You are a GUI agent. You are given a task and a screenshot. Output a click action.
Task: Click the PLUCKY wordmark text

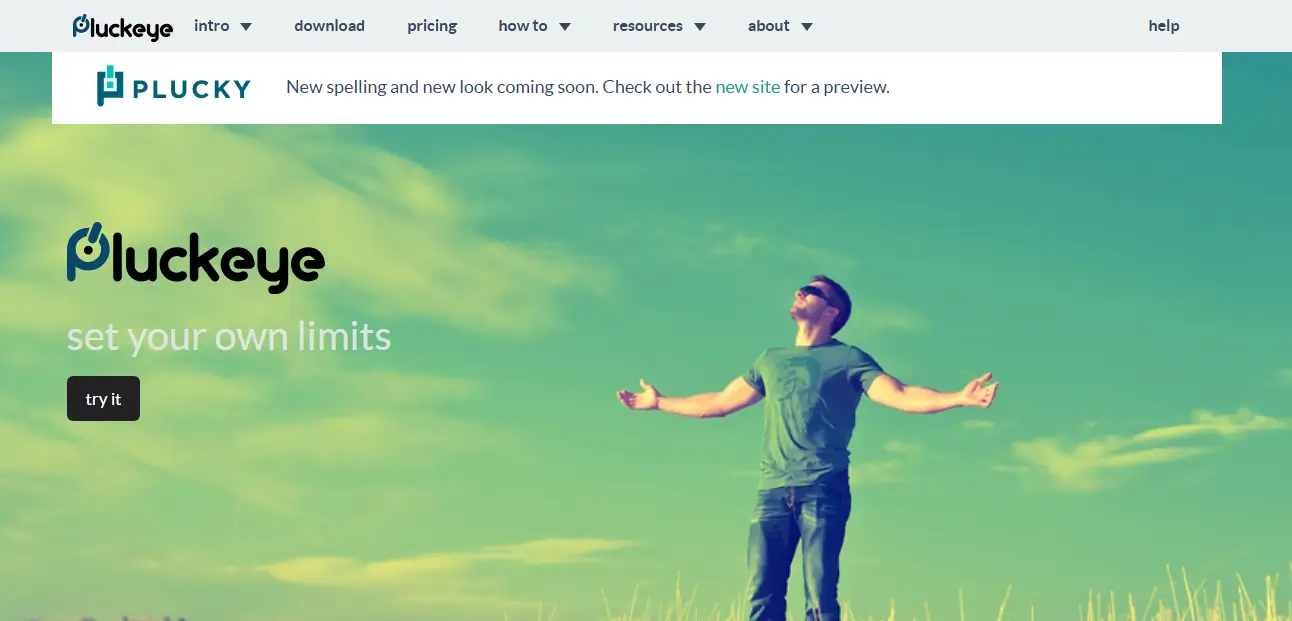pyautogui.click(x=191, y=88)
